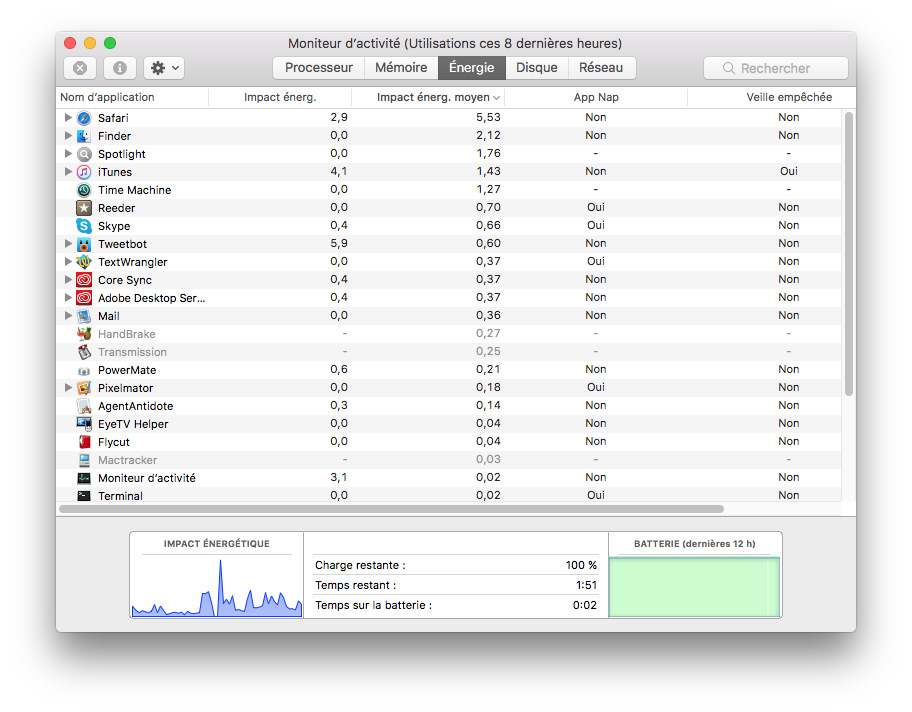This screenshot has height=712, width=912.
Task: Expand the Finder process row
Action: click(68, 136)
